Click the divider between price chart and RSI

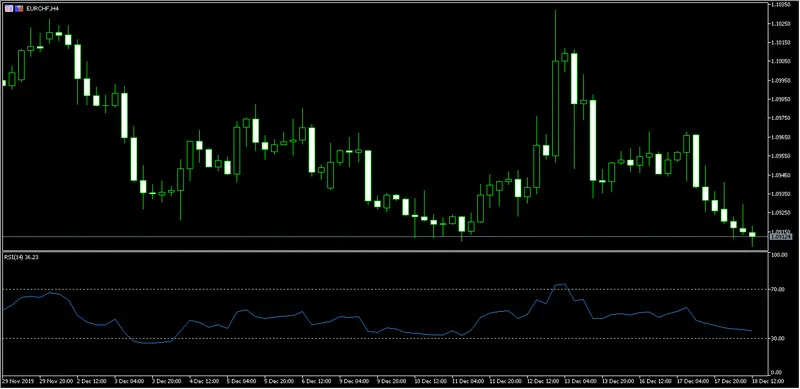384,251
